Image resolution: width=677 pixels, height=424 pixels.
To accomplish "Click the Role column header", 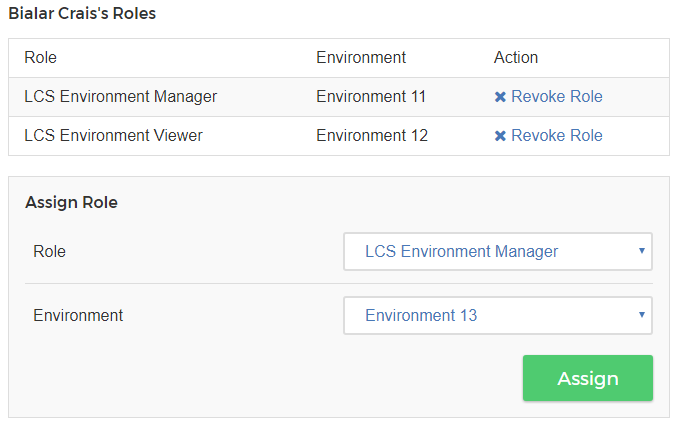I will pyautogui.click(x=41, y=57).
